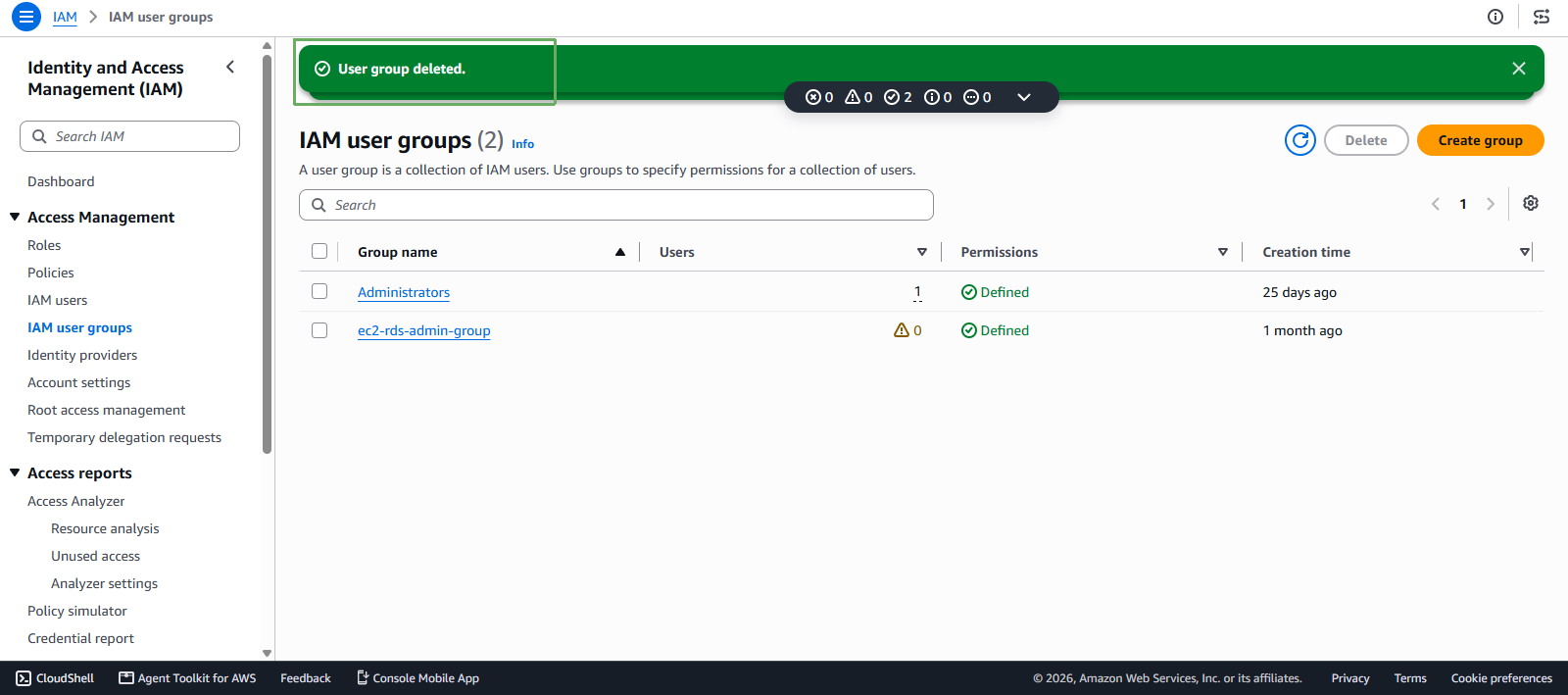Image resolution: width=1568 pixels, height=695 pixels.
Task: Open table preferences gear icon
Action: pyautogui.click(x=1531, y=203)
